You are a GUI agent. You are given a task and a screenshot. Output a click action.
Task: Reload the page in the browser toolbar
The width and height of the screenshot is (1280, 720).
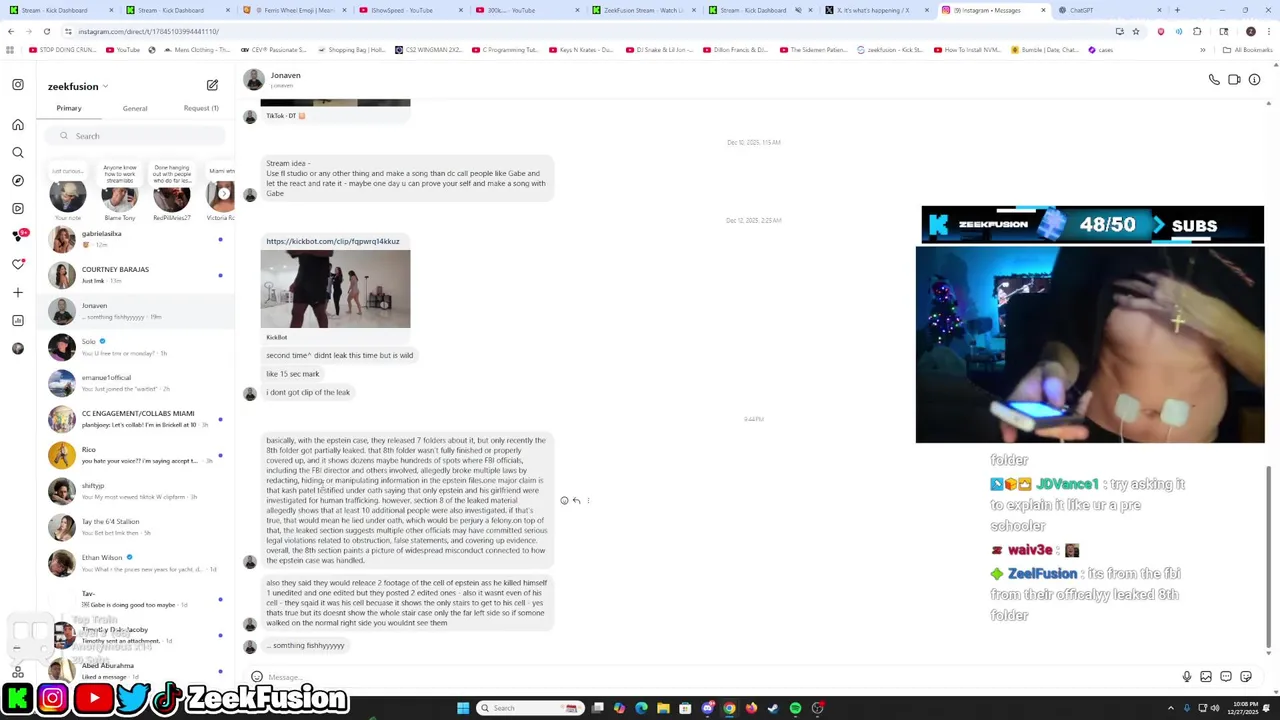[46, 31]
